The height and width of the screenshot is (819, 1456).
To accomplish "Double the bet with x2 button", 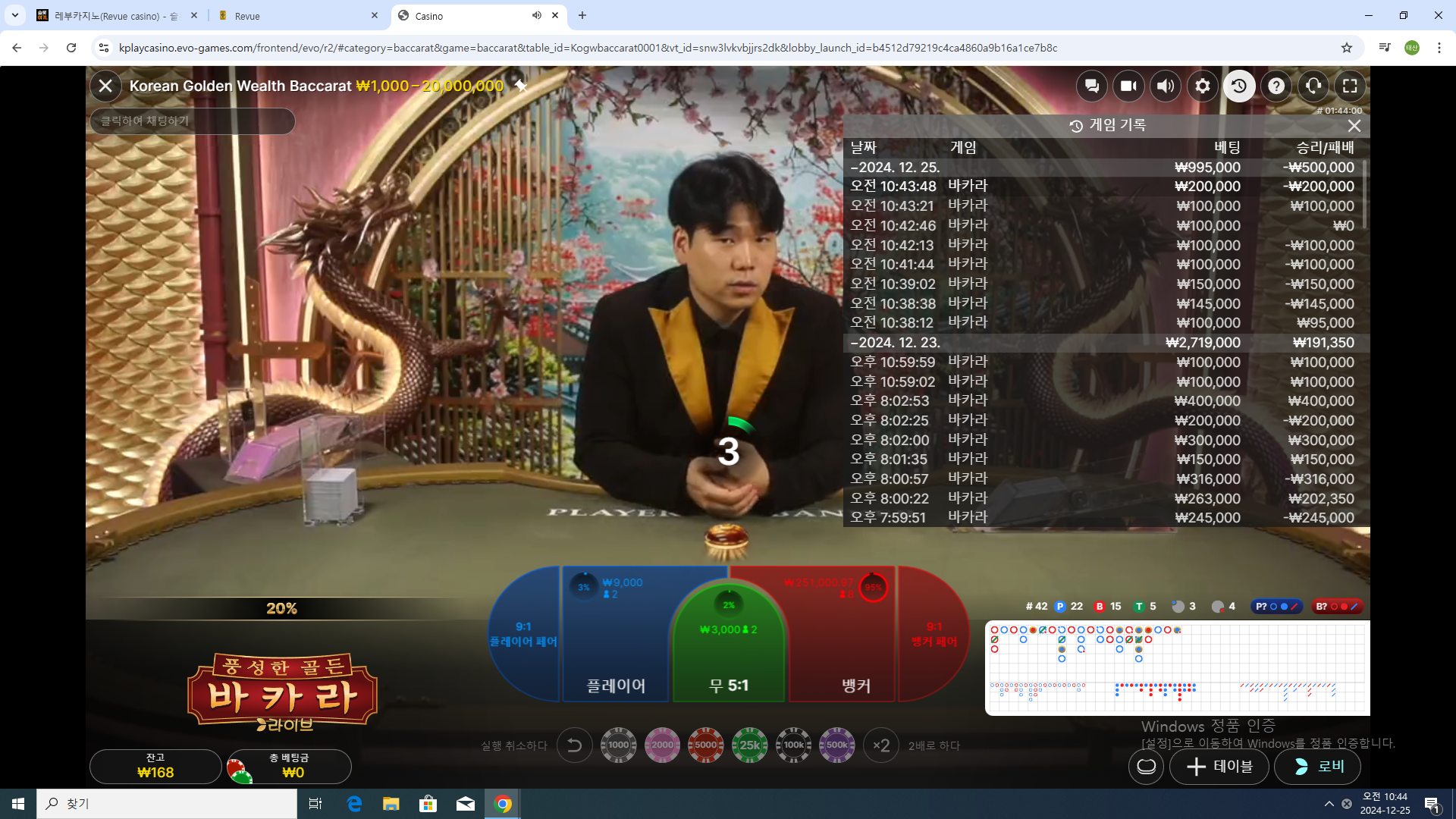I will [881, 745].
